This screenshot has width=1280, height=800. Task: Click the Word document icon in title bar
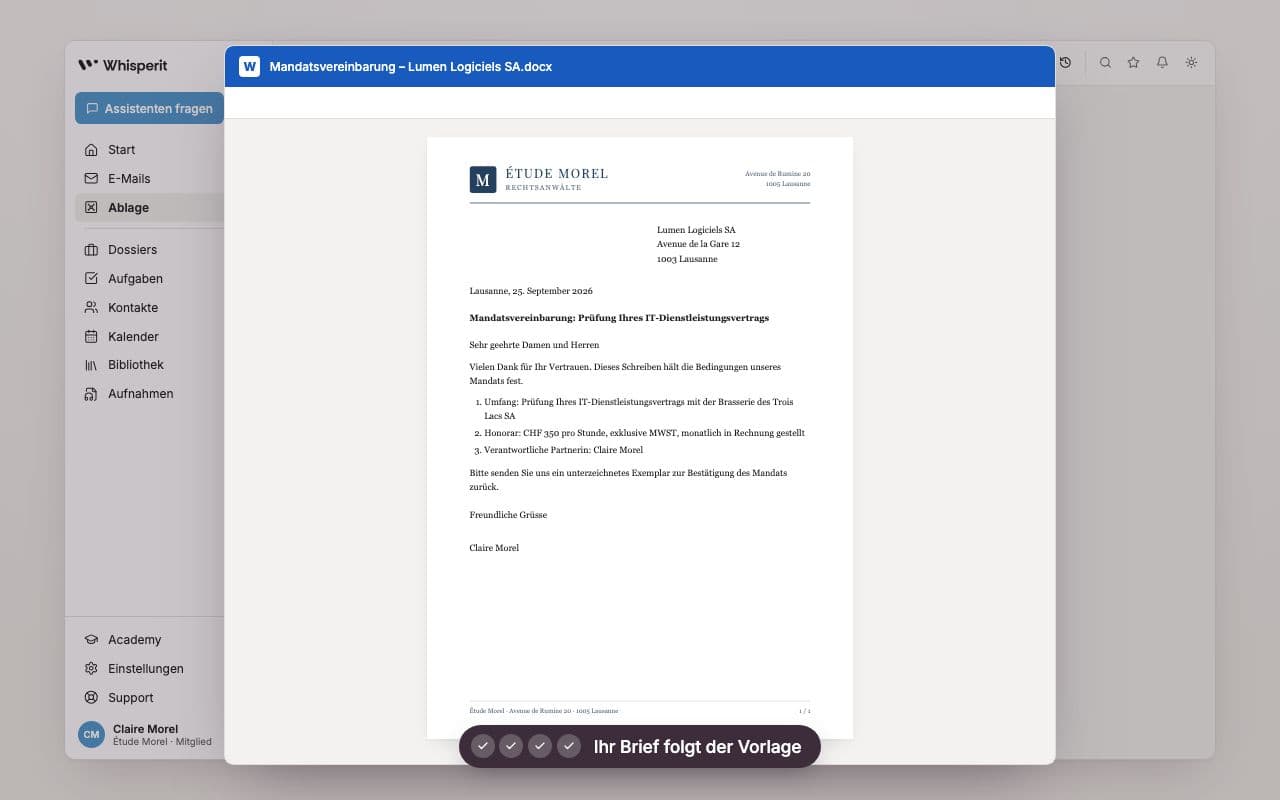(249, 67)
